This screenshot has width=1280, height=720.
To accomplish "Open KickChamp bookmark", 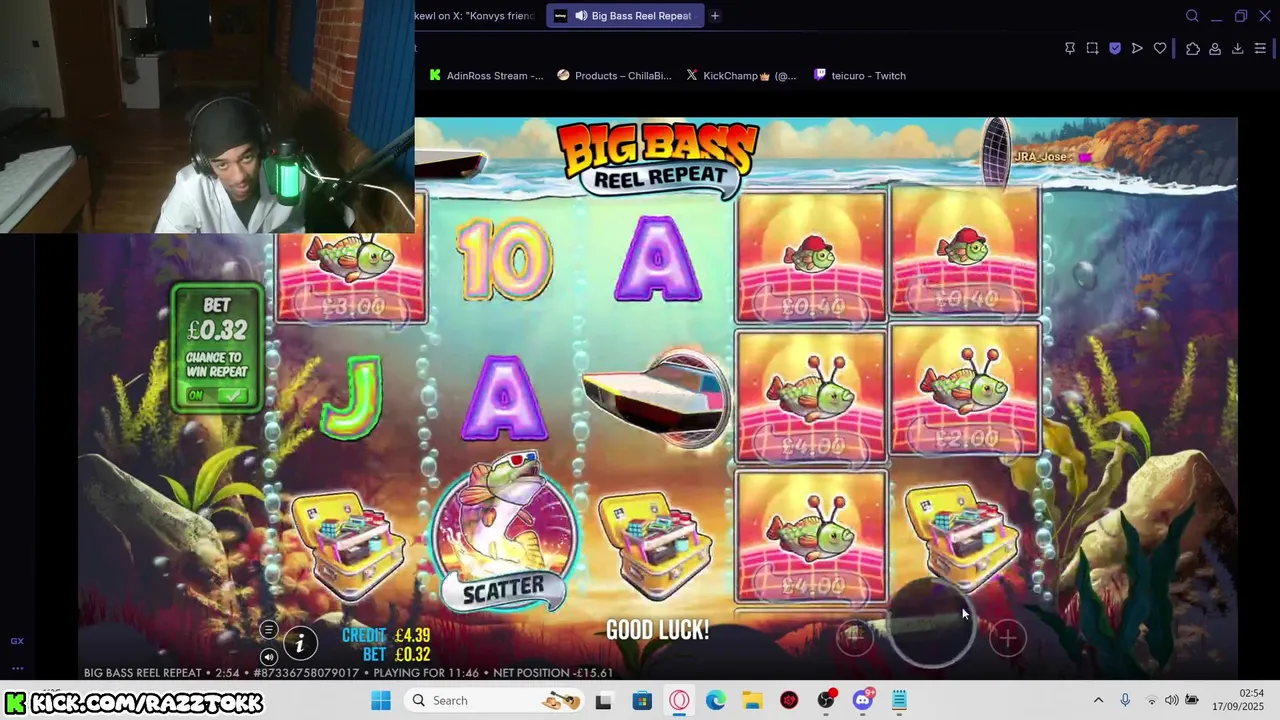I will pyautogui.click(x=740, y=75).
